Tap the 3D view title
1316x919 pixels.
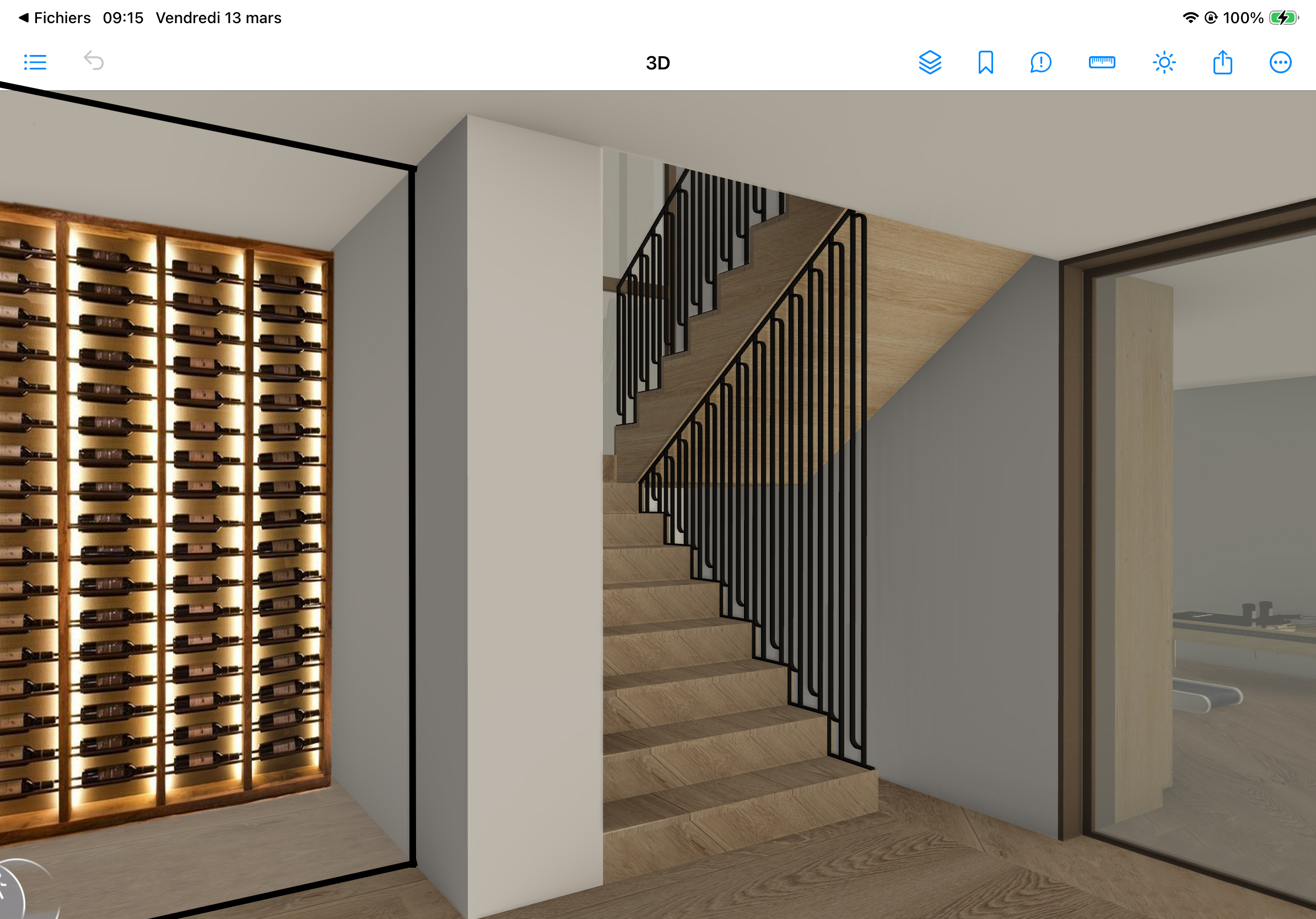657,63
